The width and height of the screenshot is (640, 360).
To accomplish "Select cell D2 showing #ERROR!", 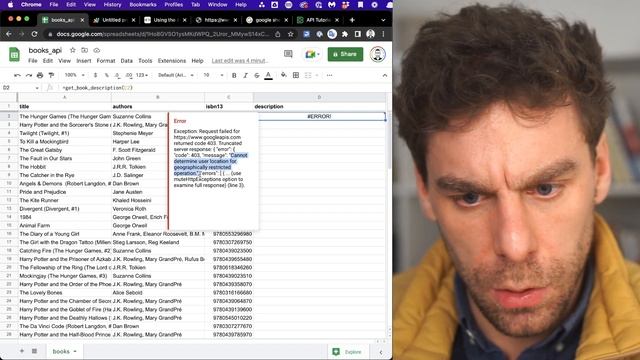I will 319,116.
